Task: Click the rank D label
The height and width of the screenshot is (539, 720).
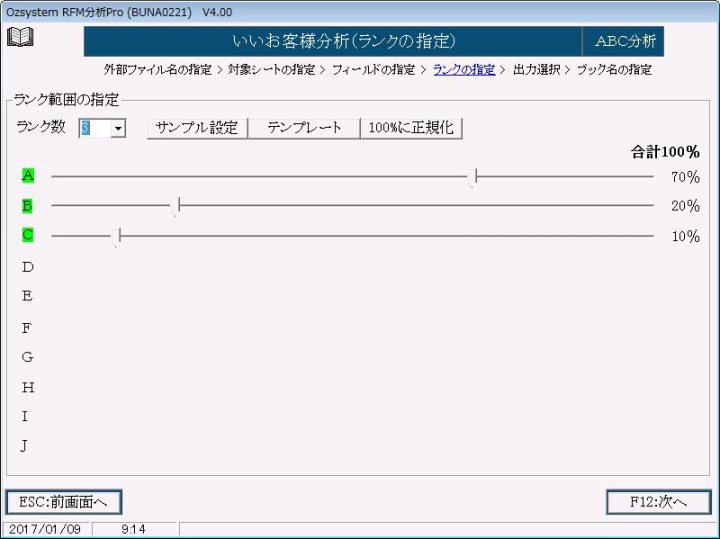Action: point(28,267)
